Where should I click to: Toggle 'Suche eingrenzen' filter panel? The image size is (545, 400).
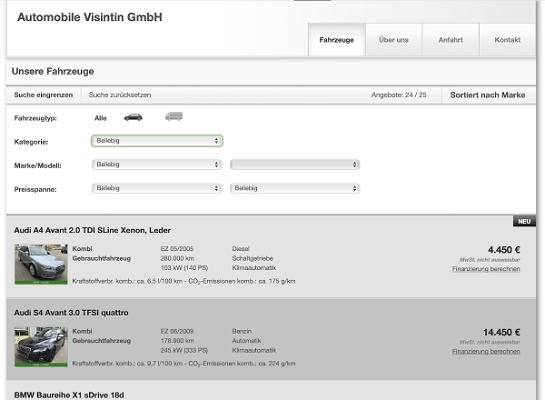[43, 95]
